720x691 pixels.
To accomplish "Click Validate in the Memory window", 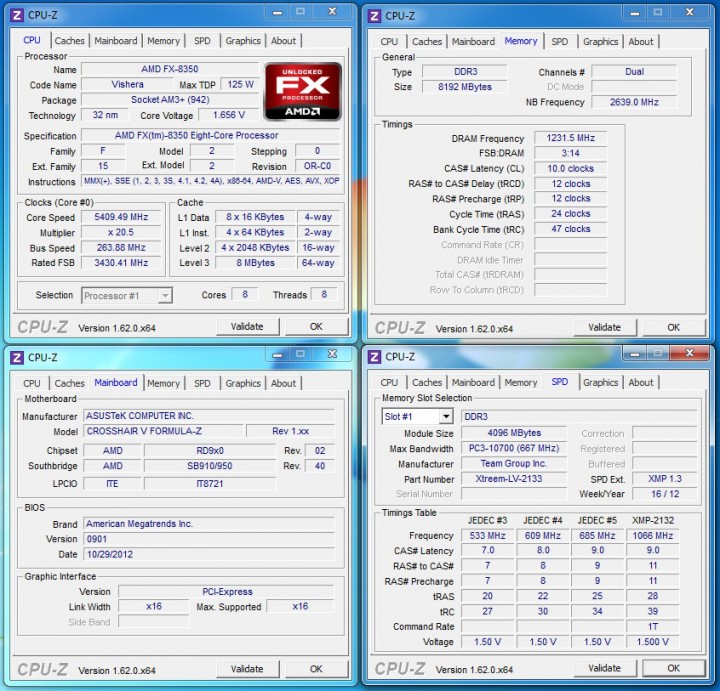I will [x=604, y=328].
